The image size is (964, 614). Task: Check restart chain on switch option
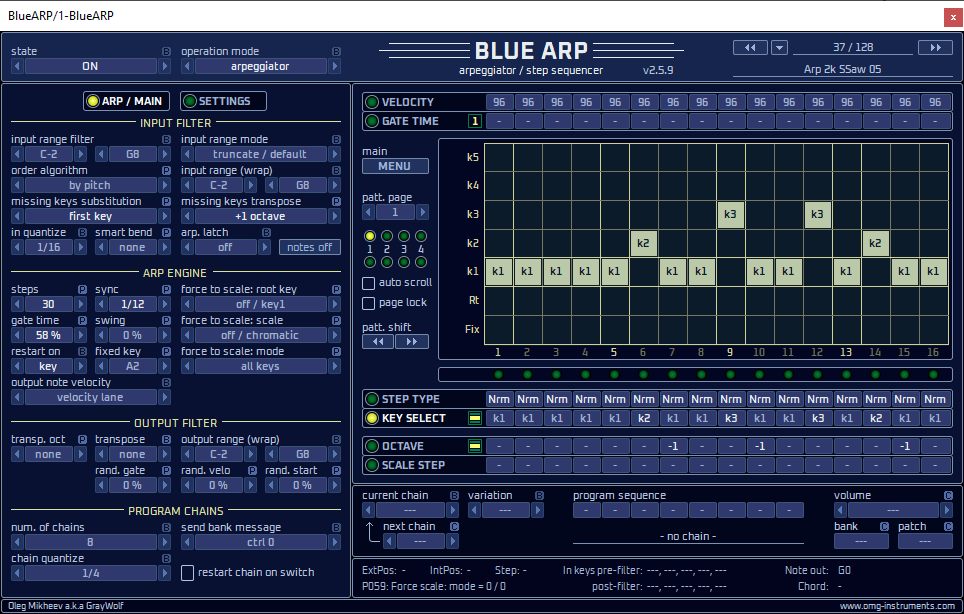tap(188, 573)
